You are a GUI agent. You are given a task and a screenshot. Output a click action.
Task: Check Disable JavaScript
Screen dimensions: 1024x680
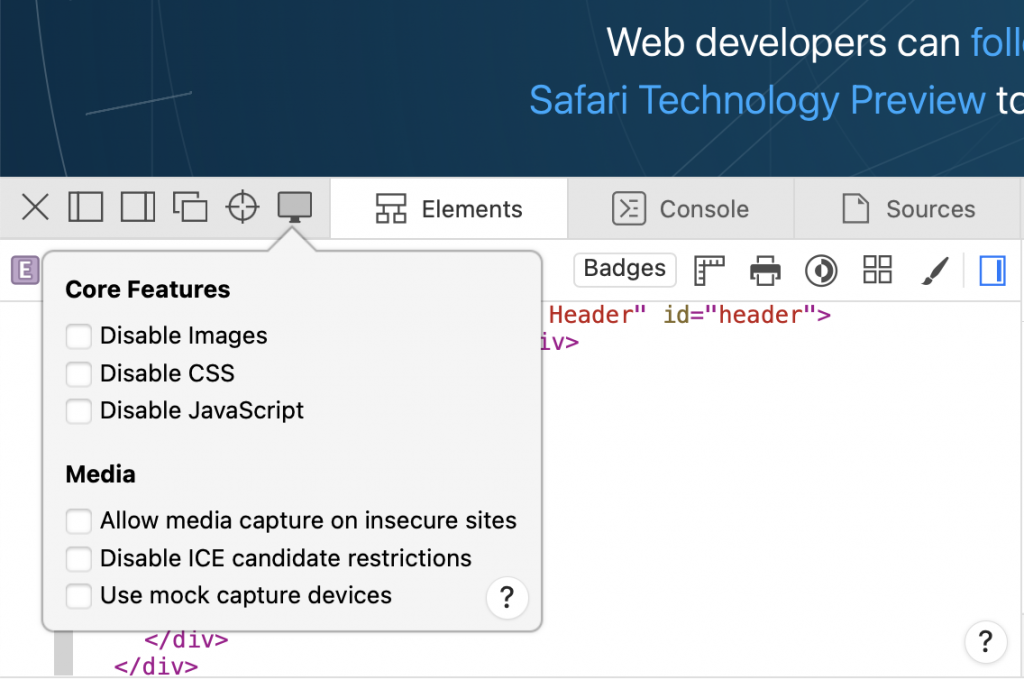[78, 411]
